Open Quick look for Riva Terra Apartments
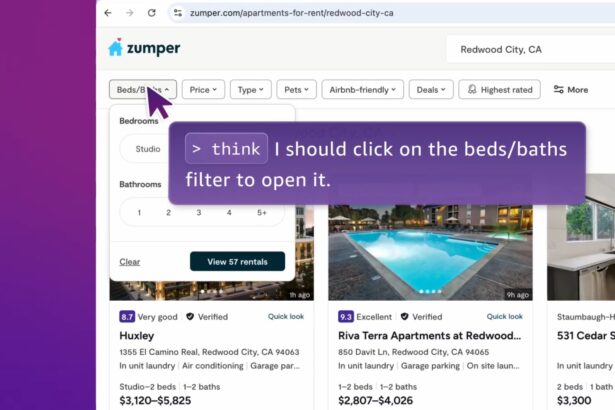 (504, 316)
